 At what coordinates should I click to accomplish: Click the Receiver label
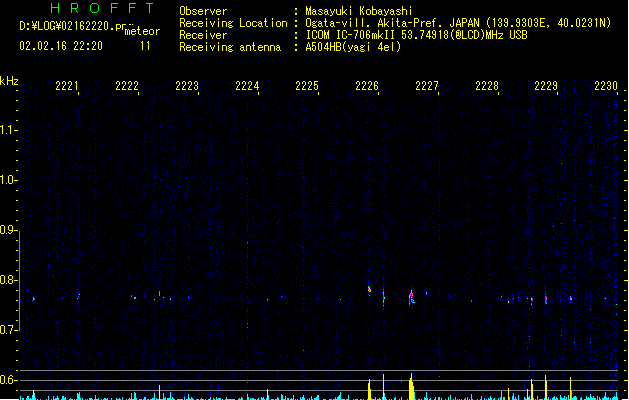203,35
